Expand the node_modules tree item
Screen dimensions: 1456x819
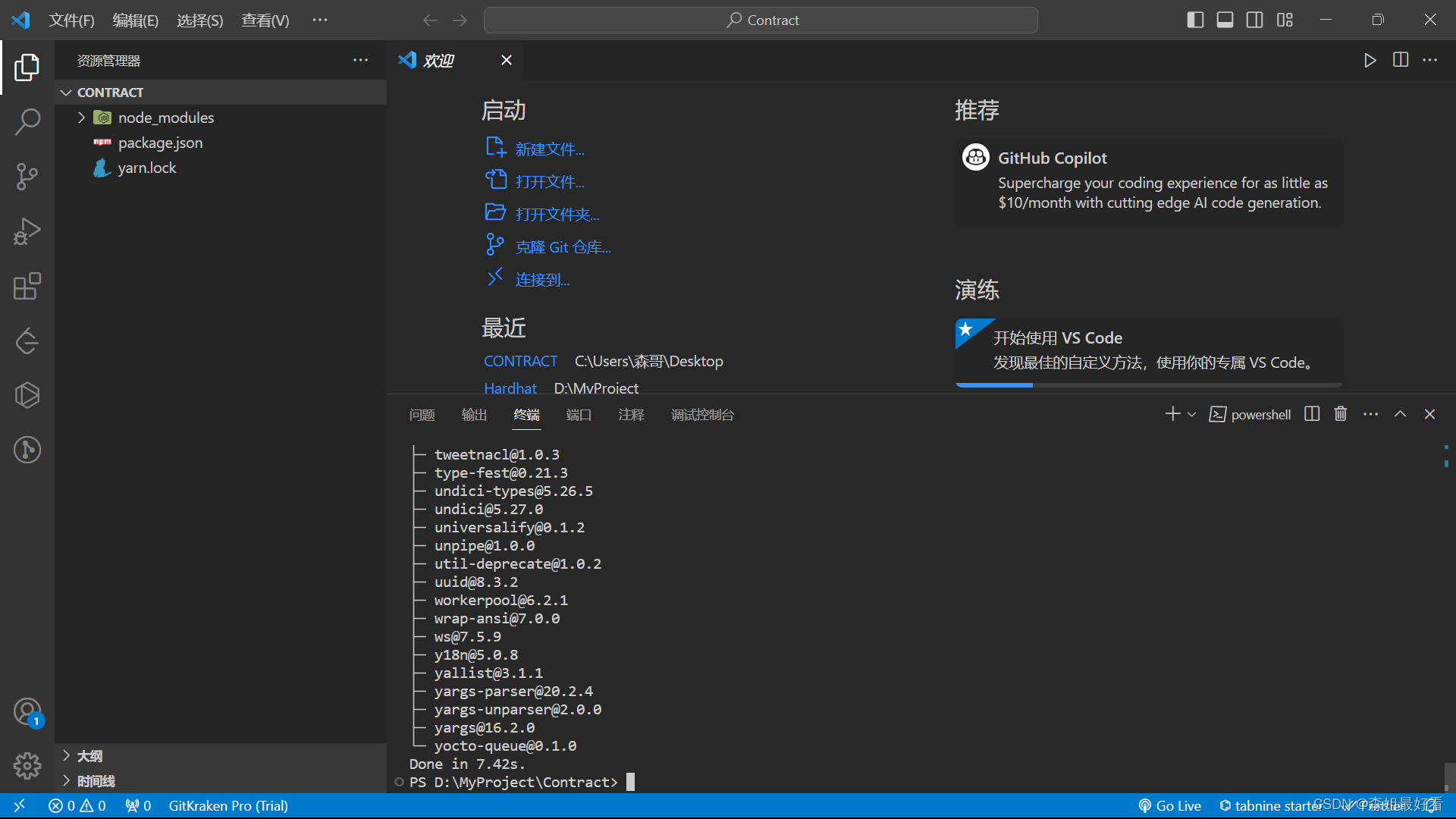pyautogui.click(x=80, y=117)
